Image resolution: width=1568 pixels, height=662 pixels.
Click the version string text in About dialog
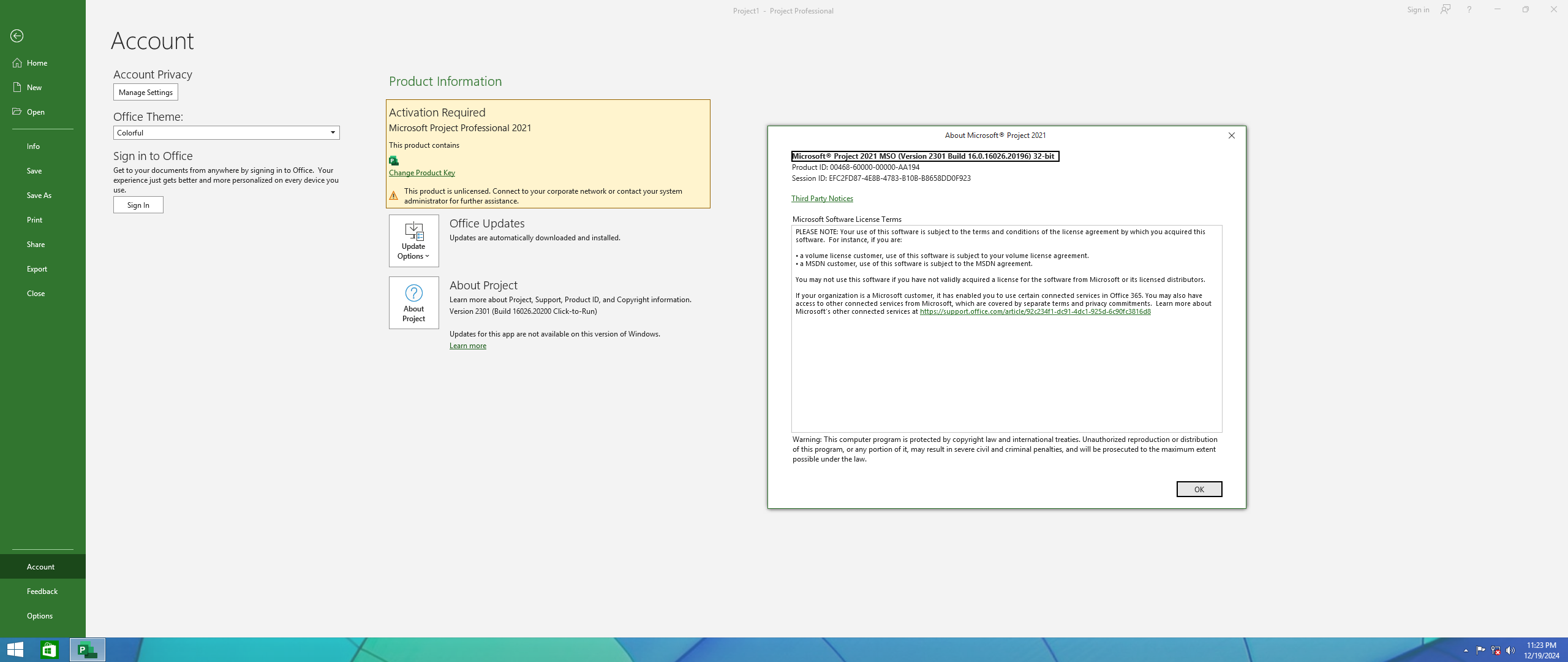coord(925,156)
